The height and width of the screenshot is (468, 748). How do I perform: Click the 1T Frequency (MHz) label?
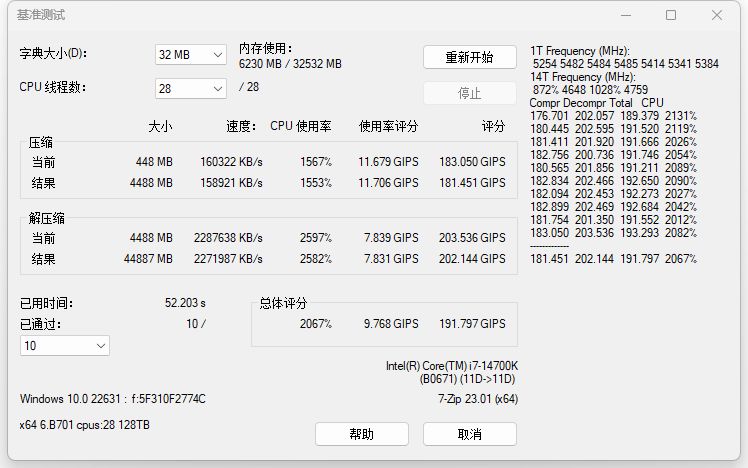click(x=580, y=51)
